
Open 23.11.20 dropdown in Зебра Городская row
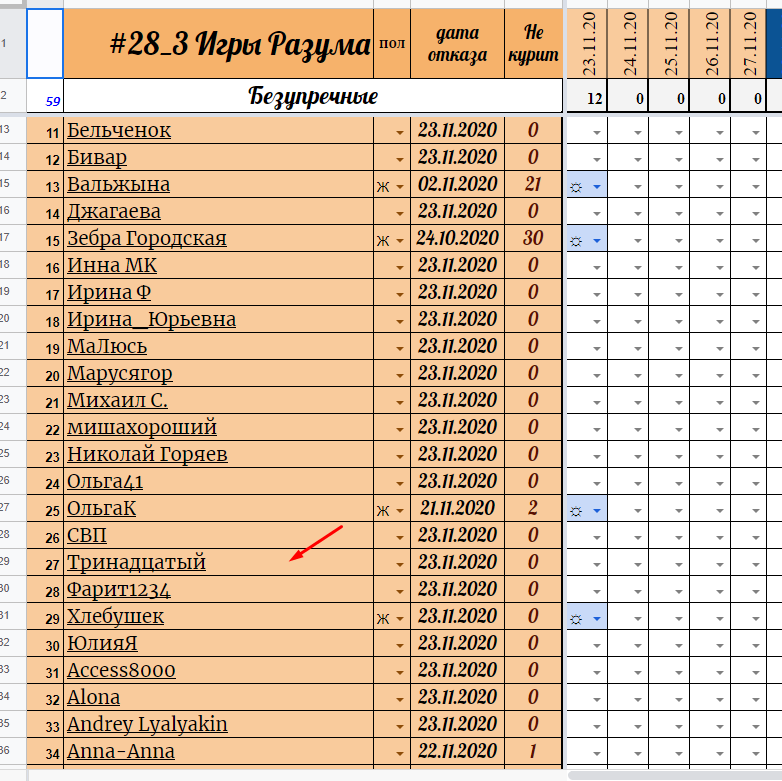pyautogui.click(x=597, y=241)
